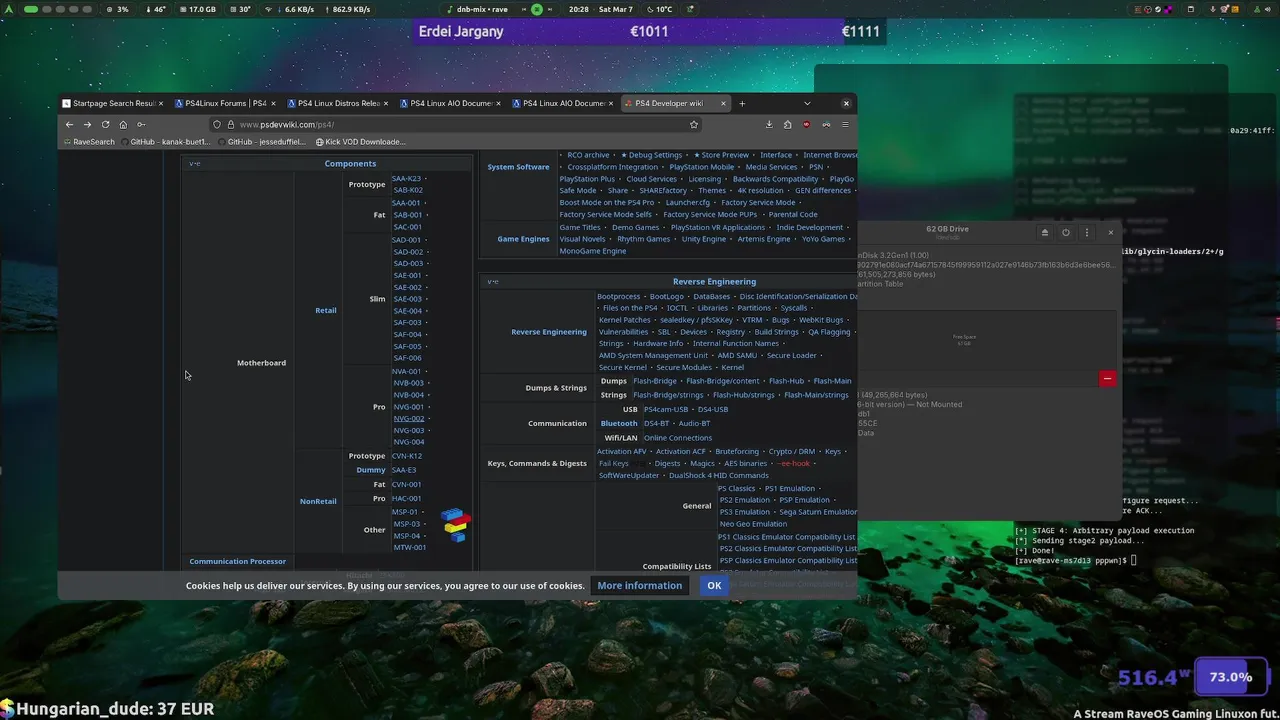Close the Startpage Search Results tab

(x=160, y=103)
